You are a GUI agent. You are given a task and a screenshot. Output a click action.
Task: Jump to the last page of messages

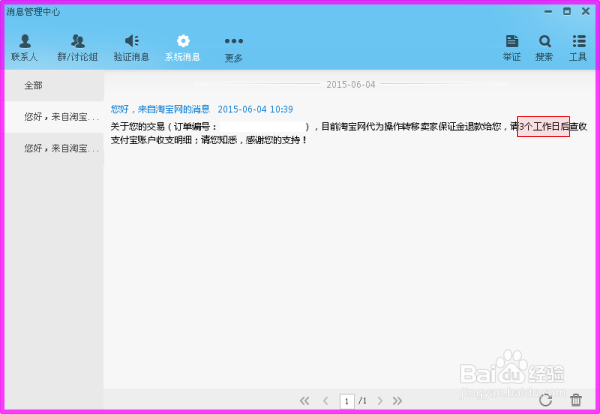click(x=397, y=401)
